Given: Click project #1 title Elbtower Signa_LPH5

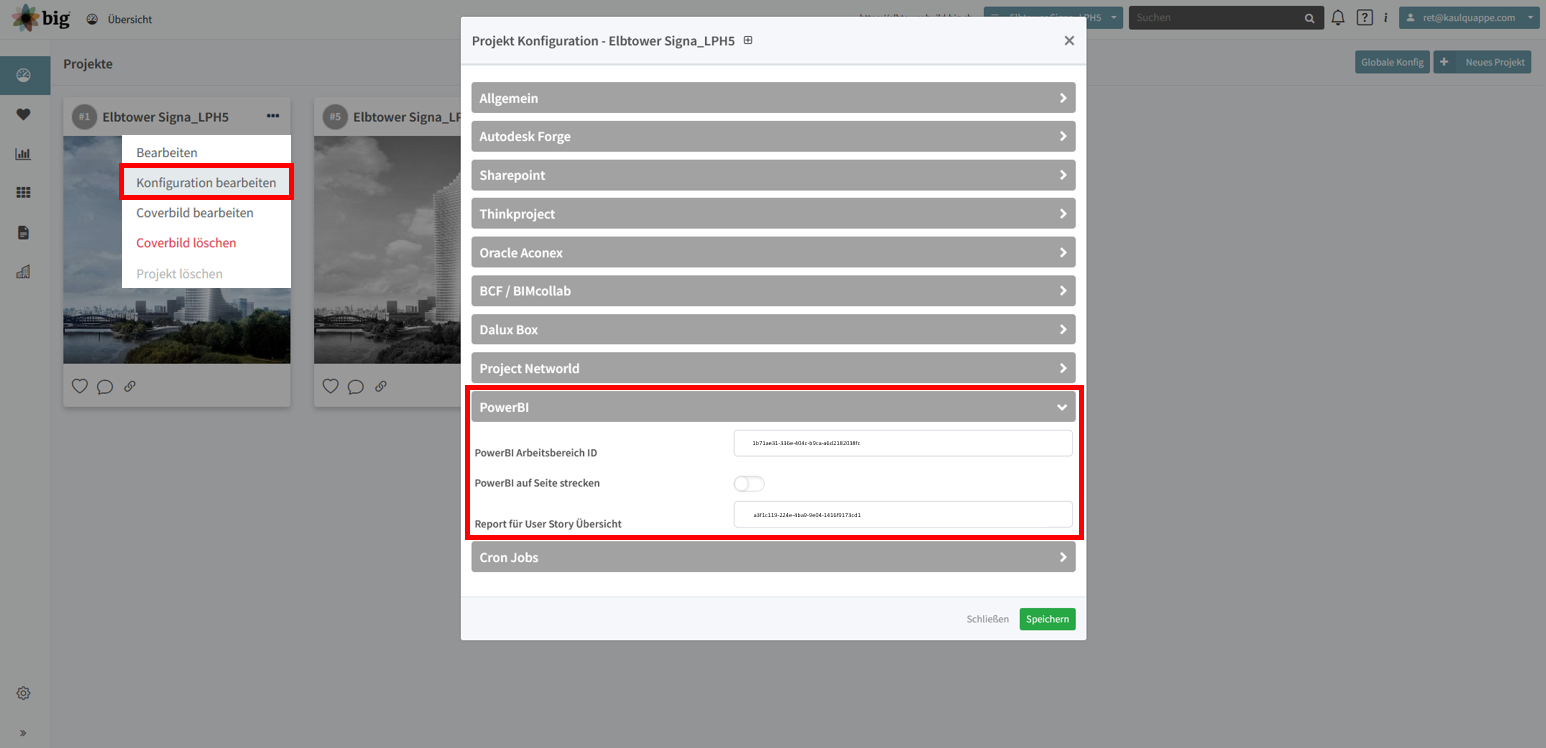Looking at the screenshot, I should coord(166,117).
